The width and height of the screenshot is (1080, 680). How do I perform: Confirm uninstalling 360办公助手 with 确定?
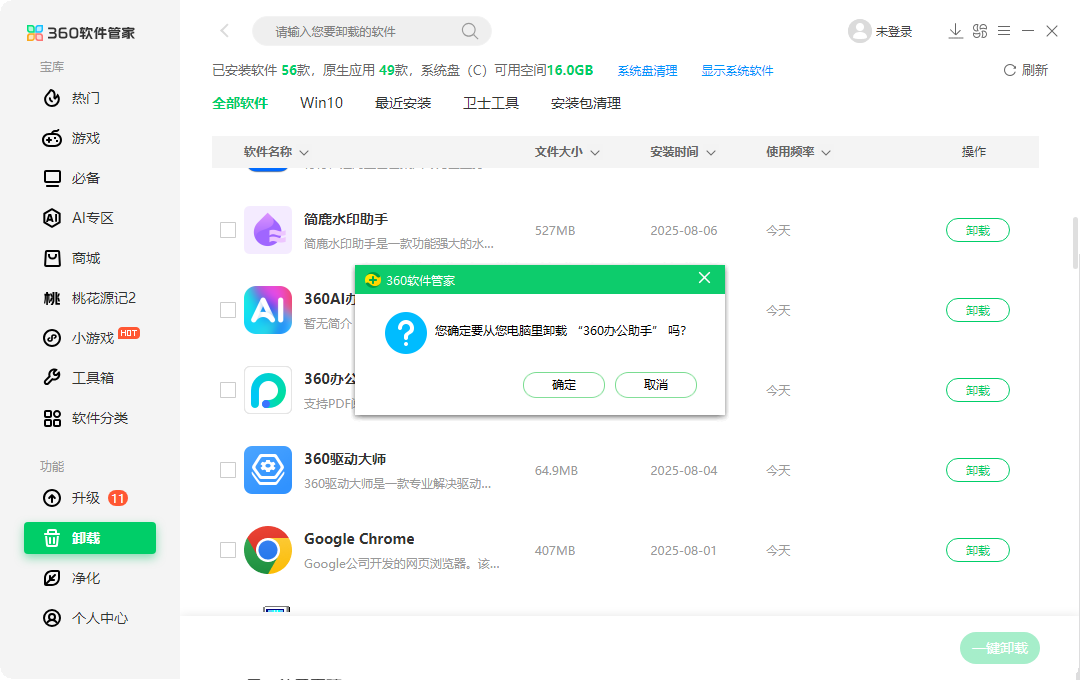click(x=564, y=385)
